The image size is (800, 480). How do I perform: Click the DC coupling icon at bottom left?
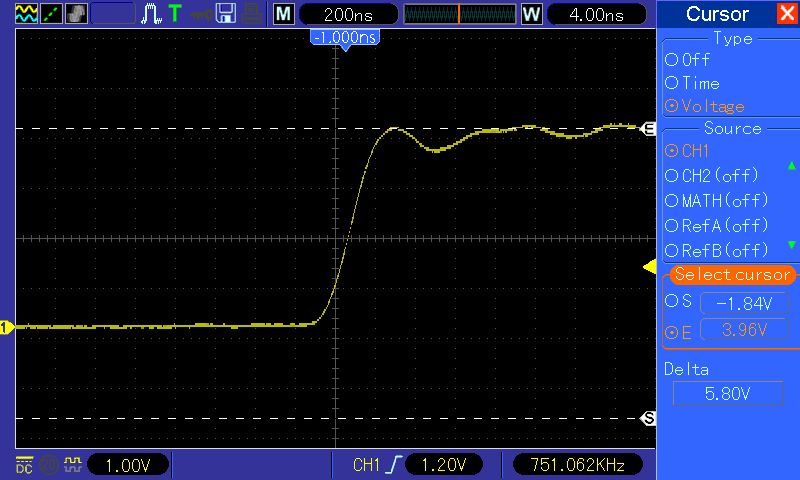click(x=24, y=465)
